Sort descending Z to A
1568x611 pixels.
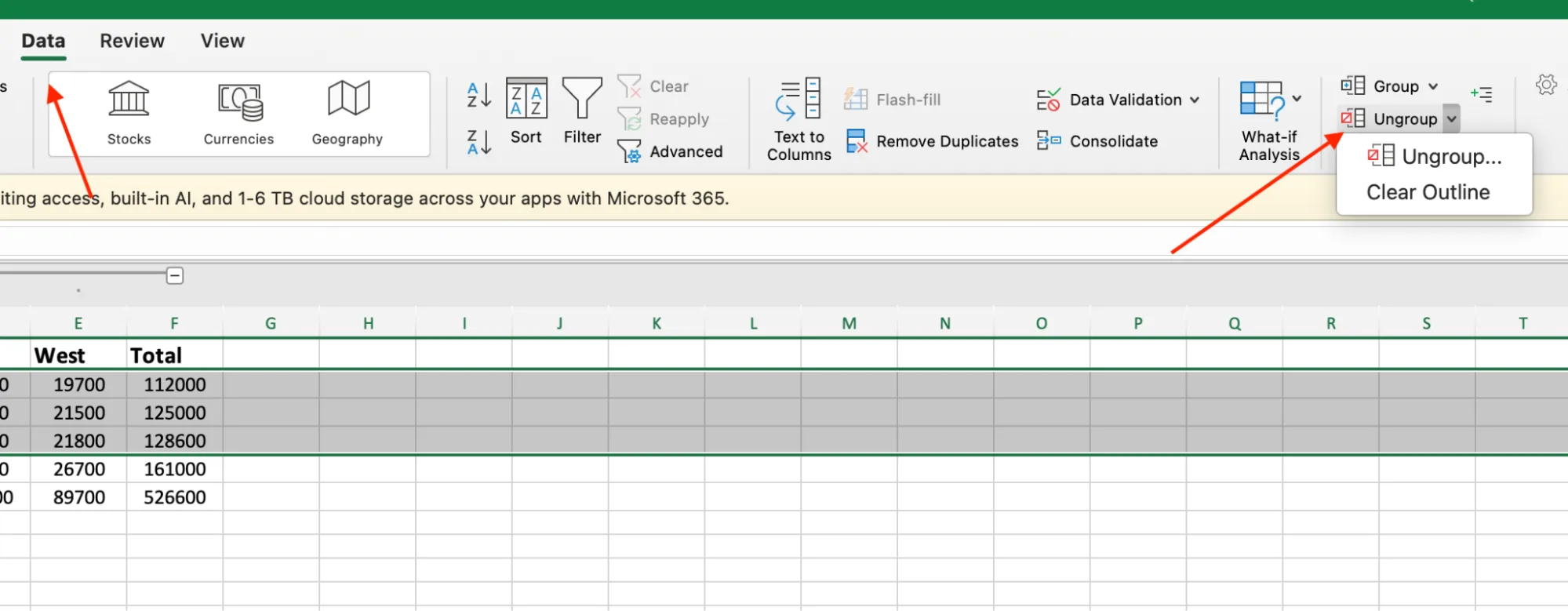click(479, 142)
